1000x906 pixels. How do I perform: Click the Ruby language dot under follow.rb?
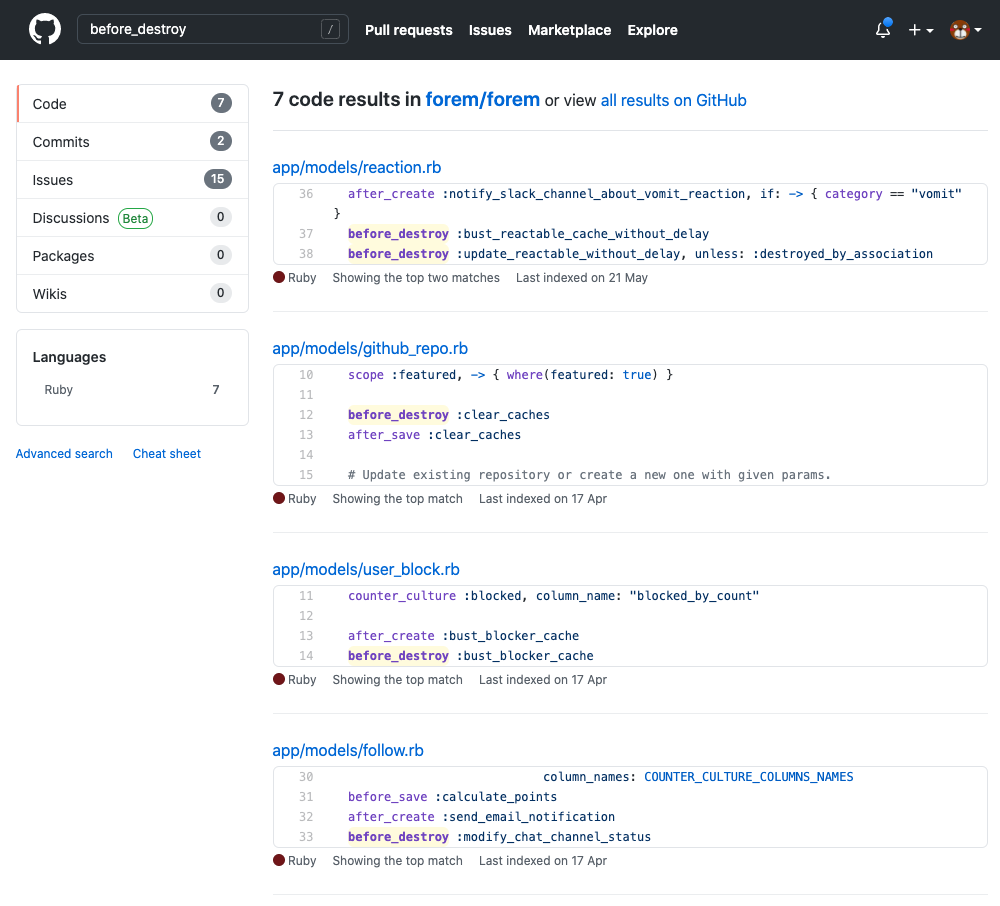coord(279,860)
